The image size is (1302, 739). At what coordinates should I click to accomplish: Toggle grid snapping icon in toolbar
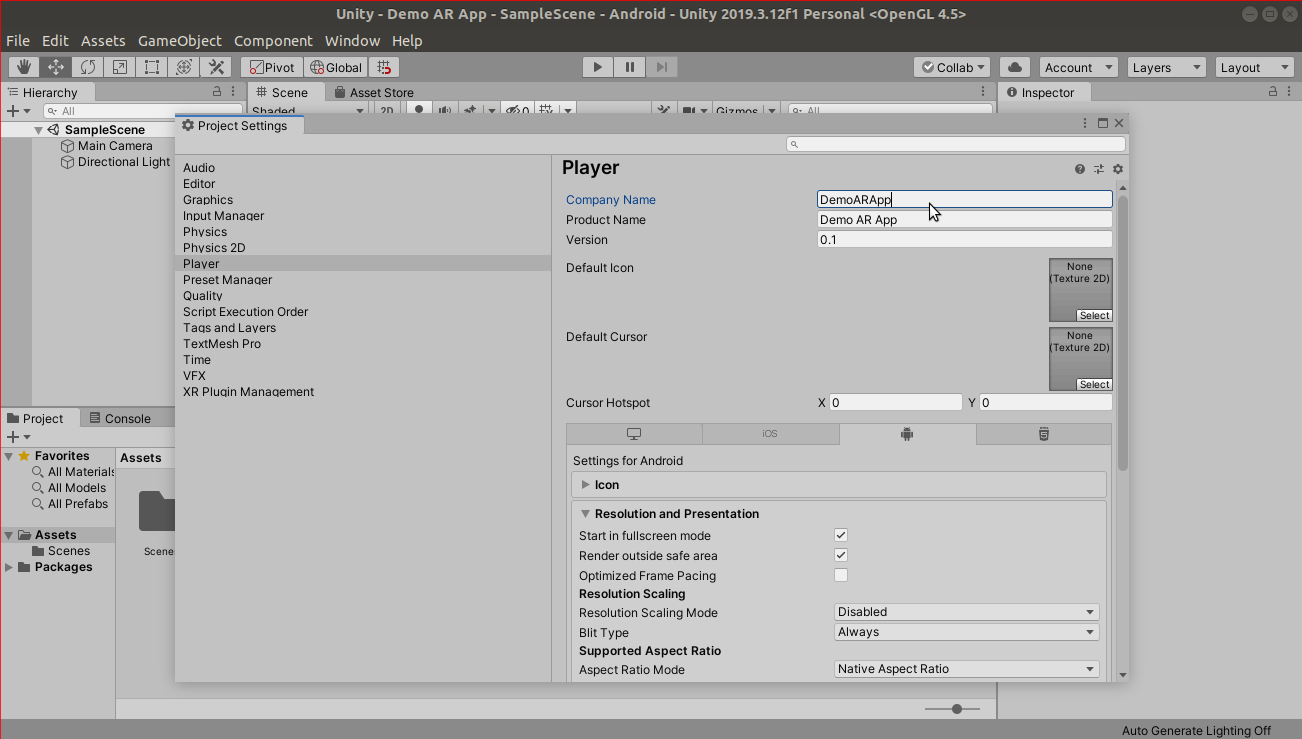(384, 67)
